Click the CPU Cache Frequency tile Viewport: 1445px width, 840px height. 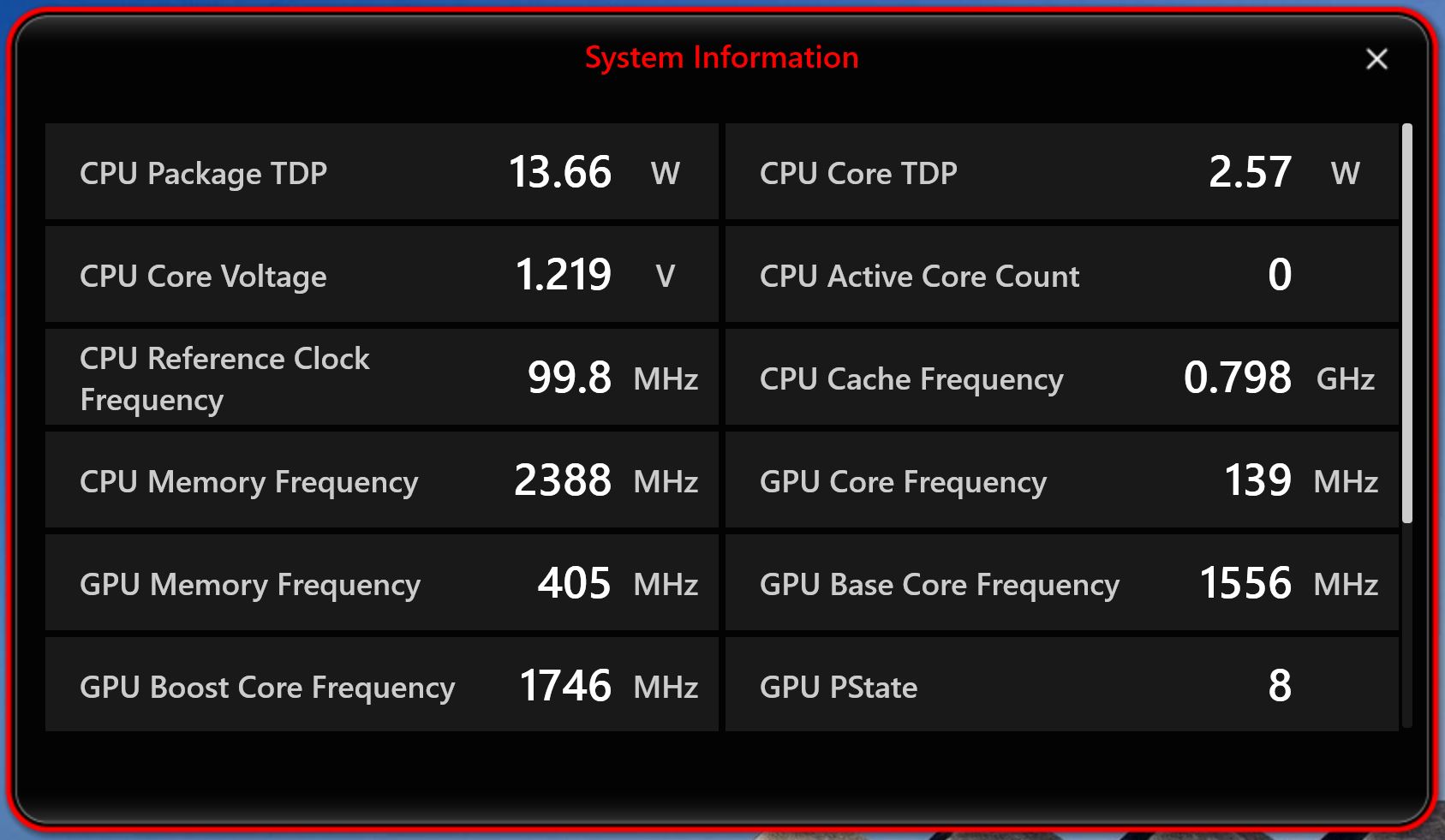click(x=1061, y=378)
